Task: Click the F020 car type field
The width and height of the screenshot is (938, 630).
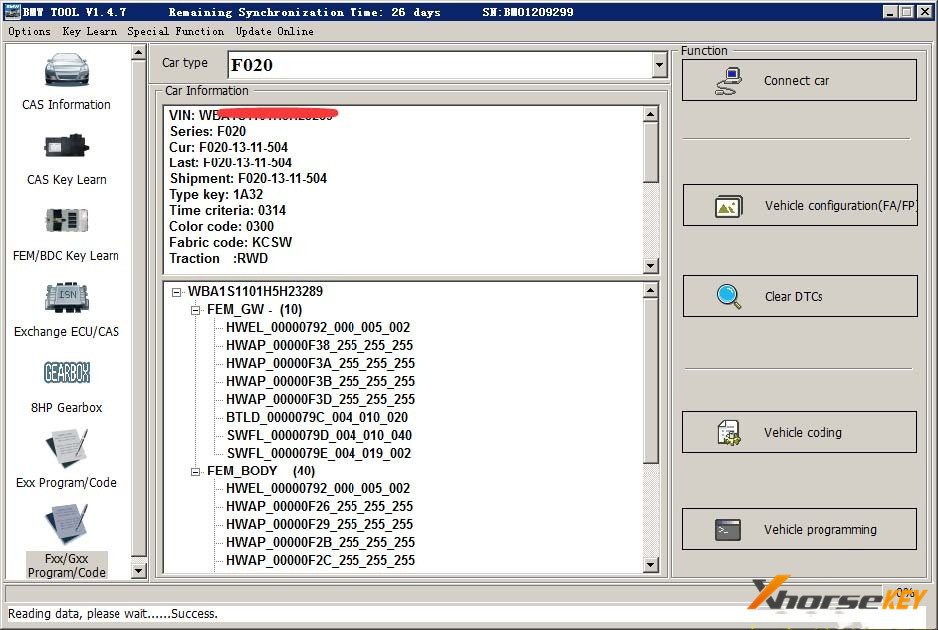Action: pos(440,65)
